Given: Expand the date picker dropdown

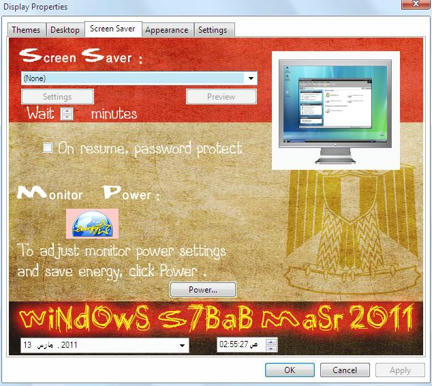Looking at the screenshot, I should pos(182,345).
